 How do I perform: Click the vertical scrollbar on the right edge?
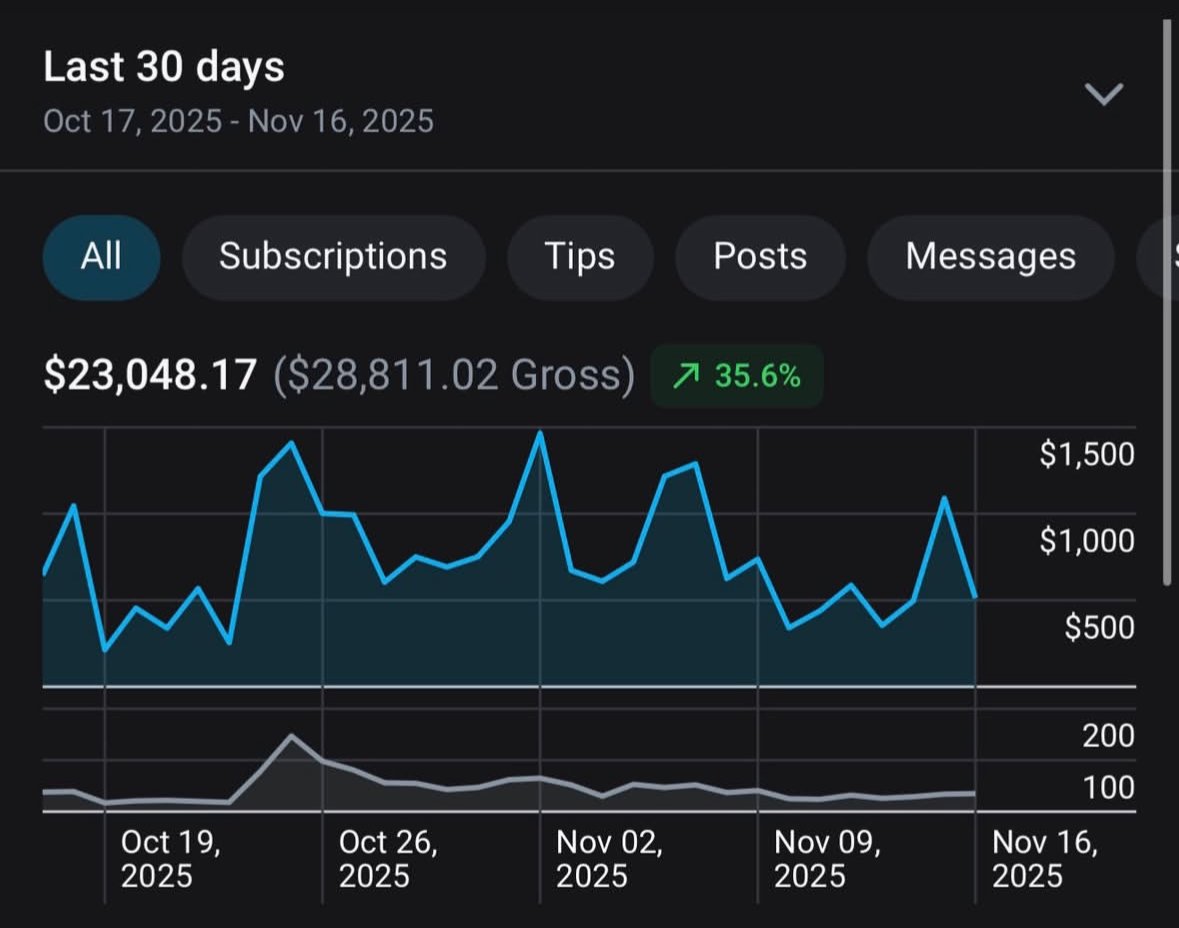click(x=1167, y=300)
